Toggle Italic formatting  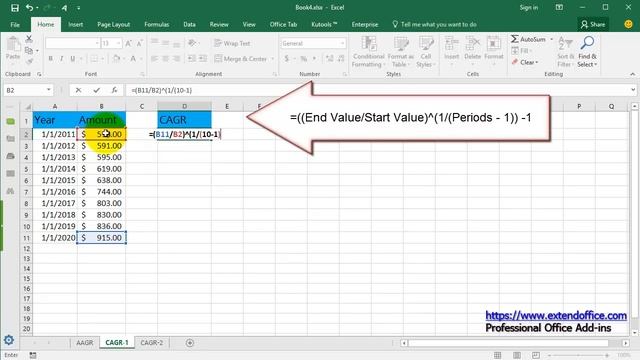coord(62,59)
